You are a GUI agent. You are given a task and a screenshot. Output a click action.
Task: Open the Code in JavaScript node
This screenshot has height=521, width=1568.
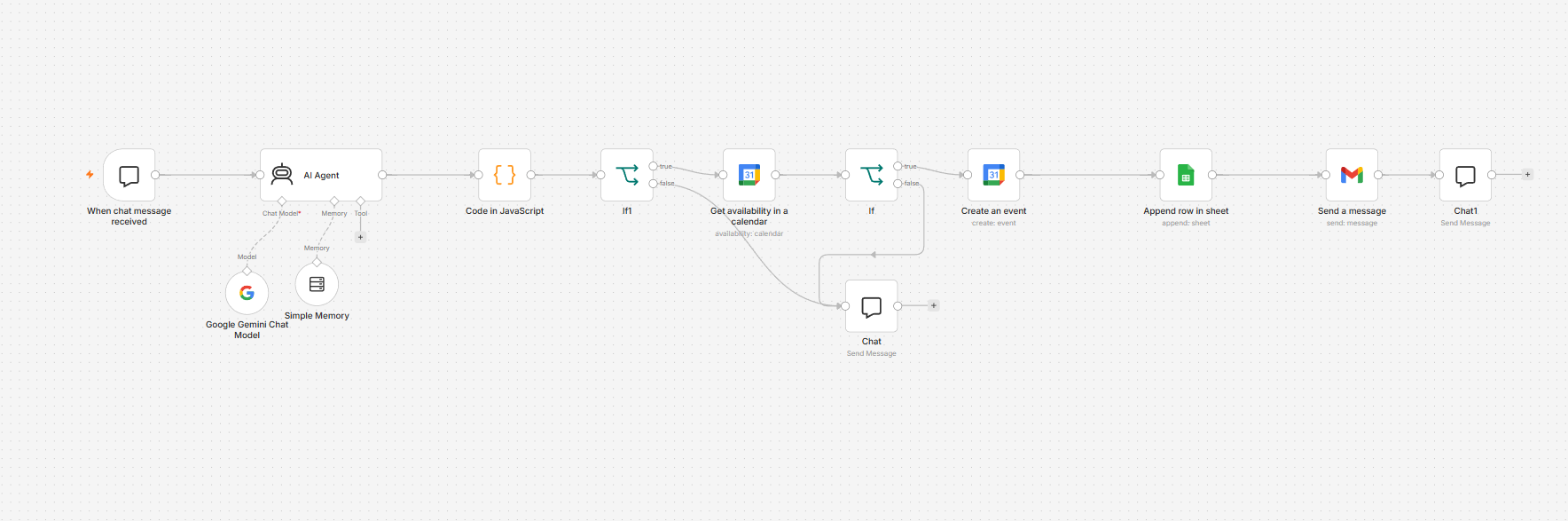point(505,175)
